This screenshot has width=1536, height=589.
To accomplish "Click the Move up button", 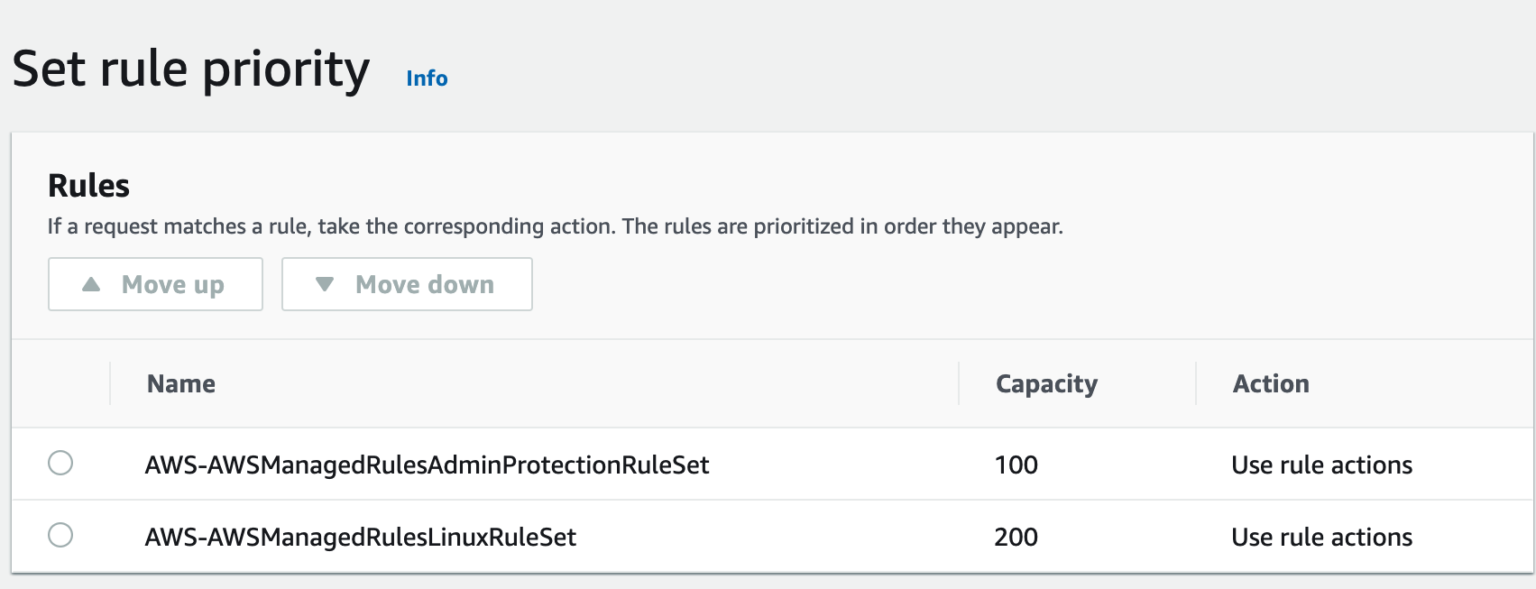I will tap(155, 284).
